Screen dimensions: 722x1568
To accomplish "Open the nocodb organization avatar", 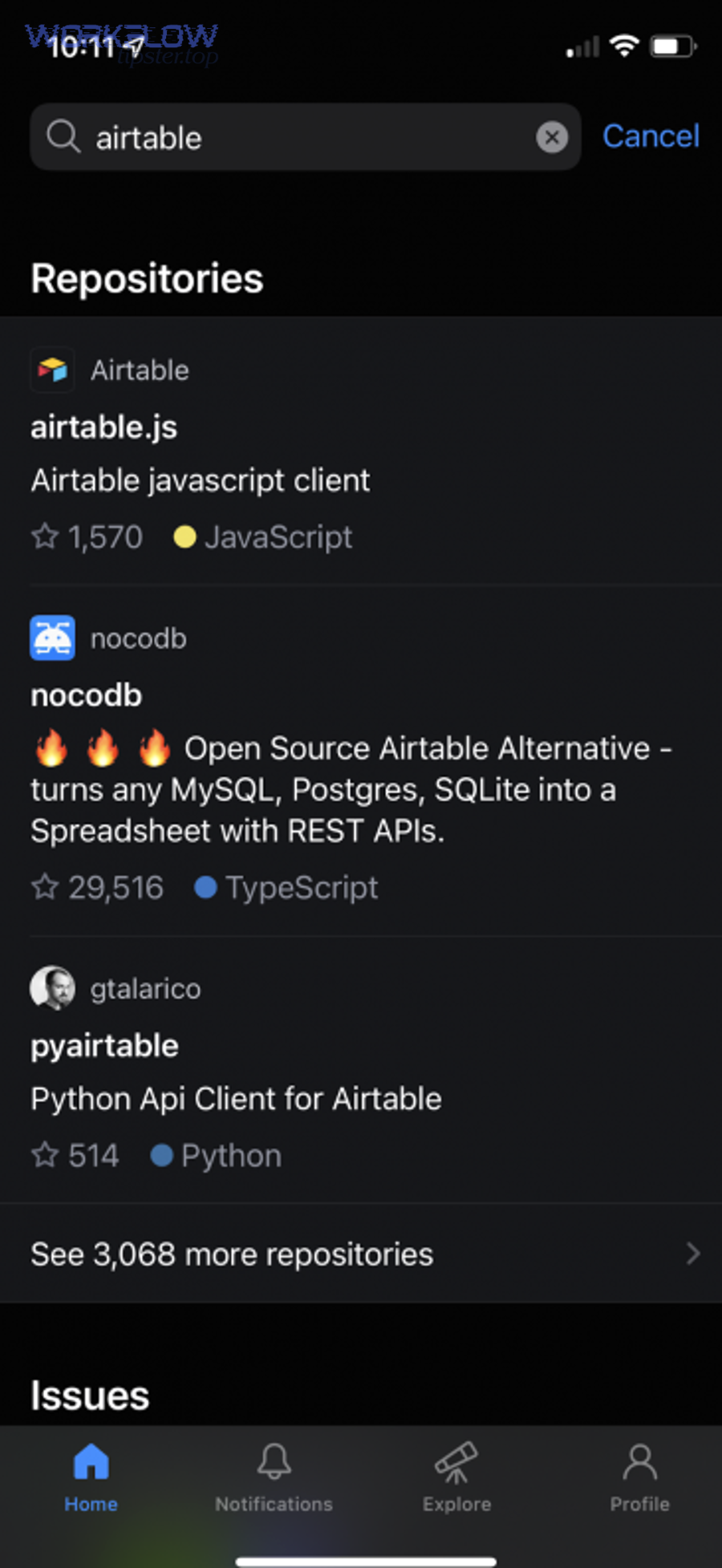I will pyautogui.click(x=53, y=638).
